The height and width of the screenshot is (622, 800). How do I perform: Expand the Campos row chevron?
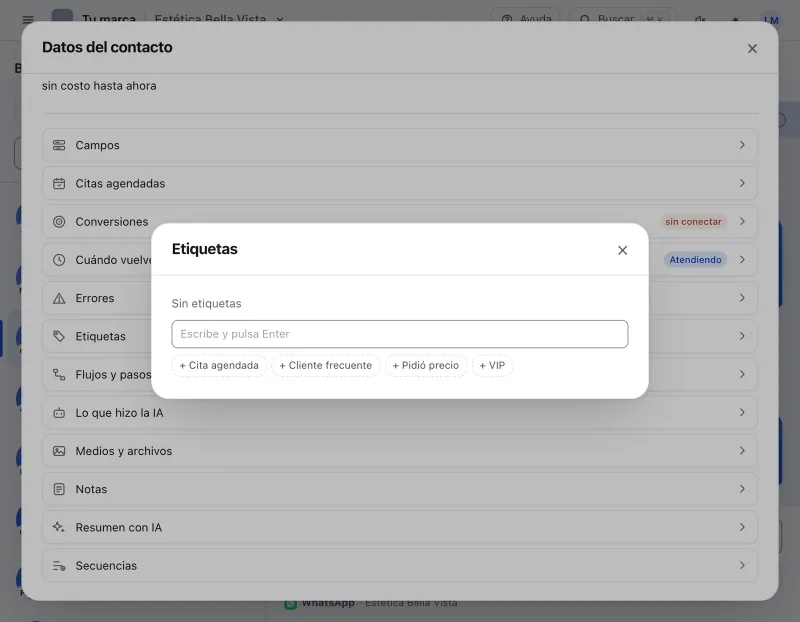click(x=742, y=145)
